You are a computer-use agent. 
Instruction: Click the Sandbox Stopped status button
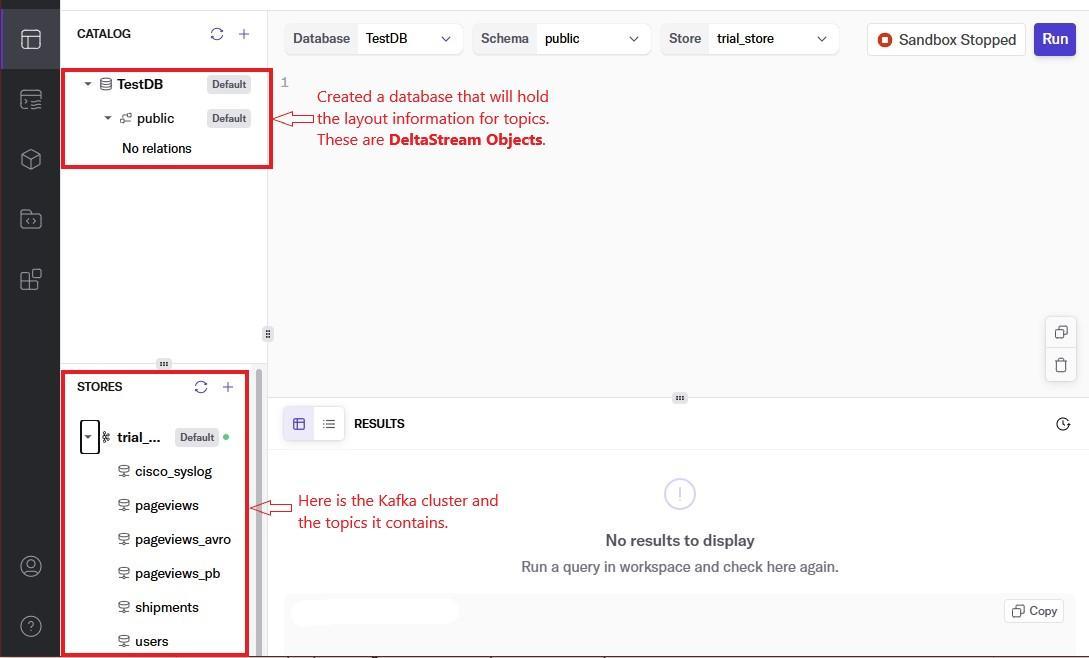944,39
